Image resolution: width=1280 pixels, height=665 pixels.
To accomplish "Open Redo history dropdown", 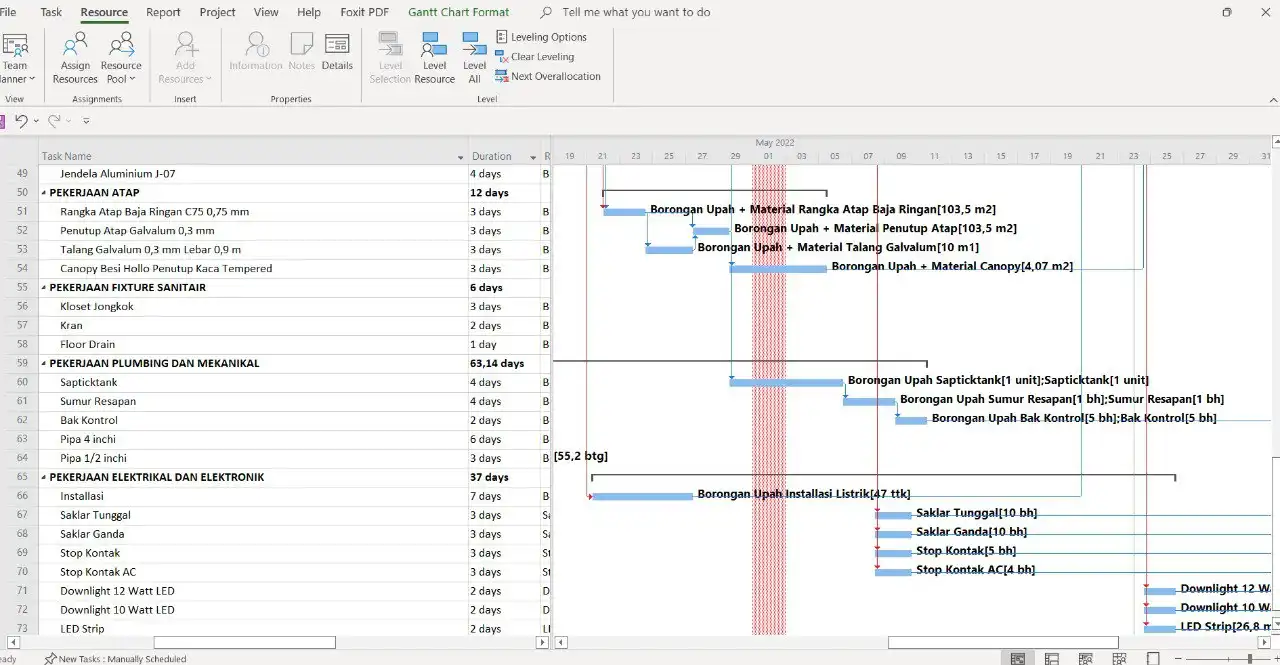I will (68, 121).
